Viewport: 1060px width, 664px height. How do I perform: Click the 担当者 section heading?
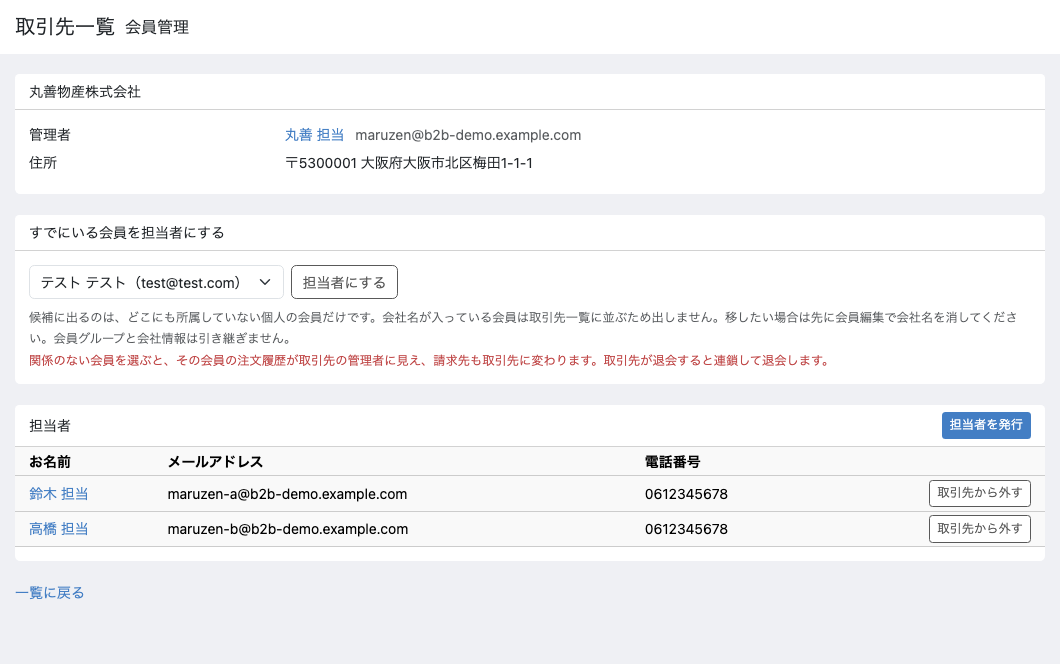tap(49, 426)
